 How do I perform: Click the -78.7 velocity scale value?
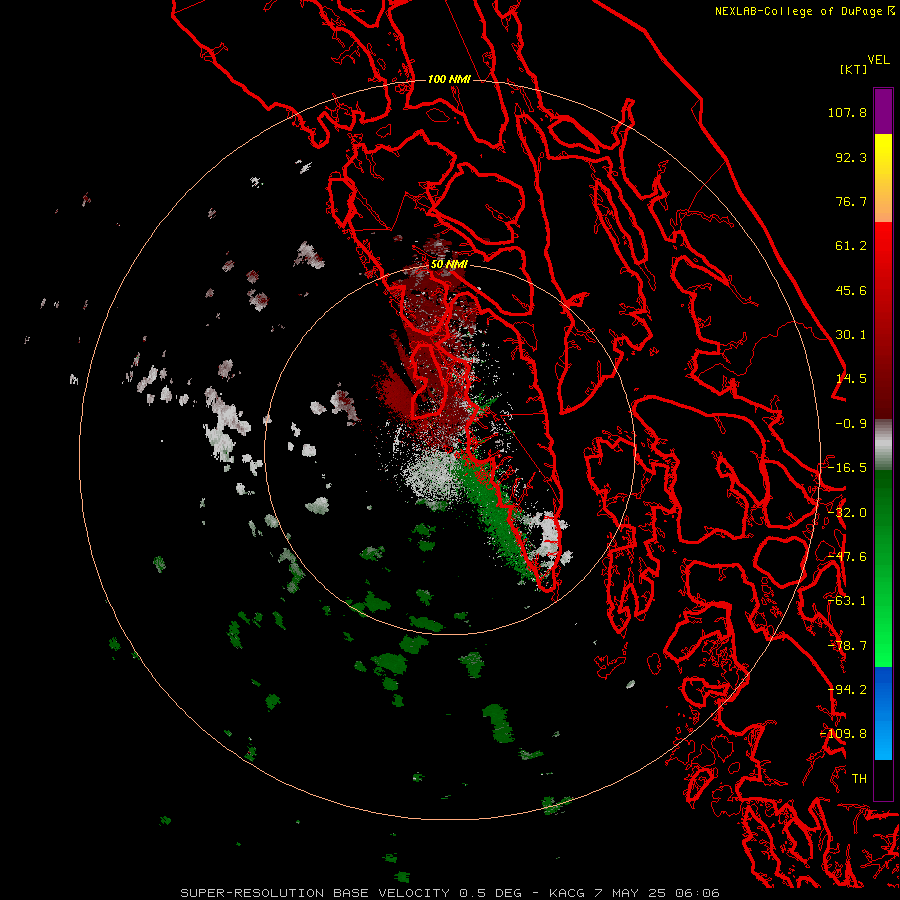pos(847,646)
